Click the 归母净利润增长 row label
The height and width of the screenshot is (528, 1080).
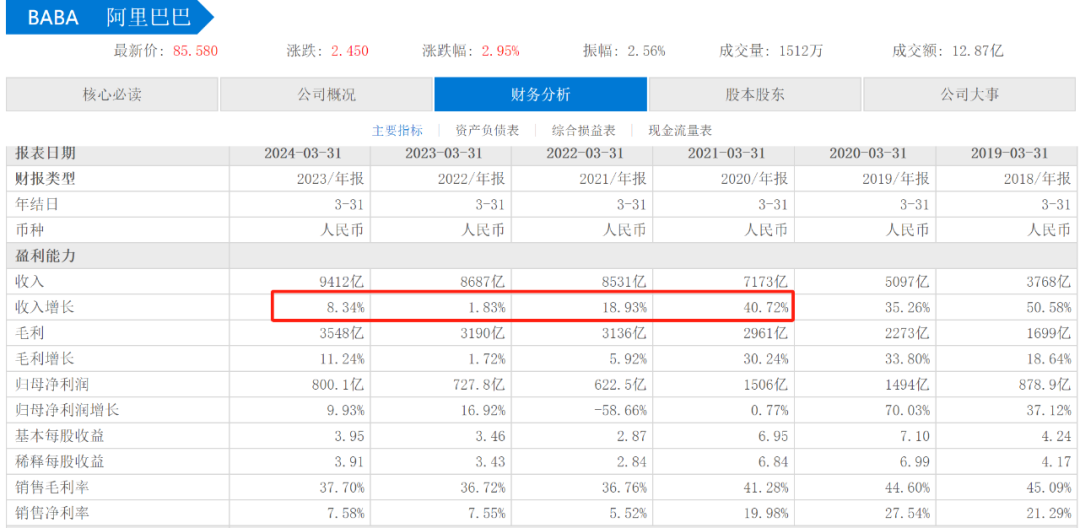coord(68,410)
